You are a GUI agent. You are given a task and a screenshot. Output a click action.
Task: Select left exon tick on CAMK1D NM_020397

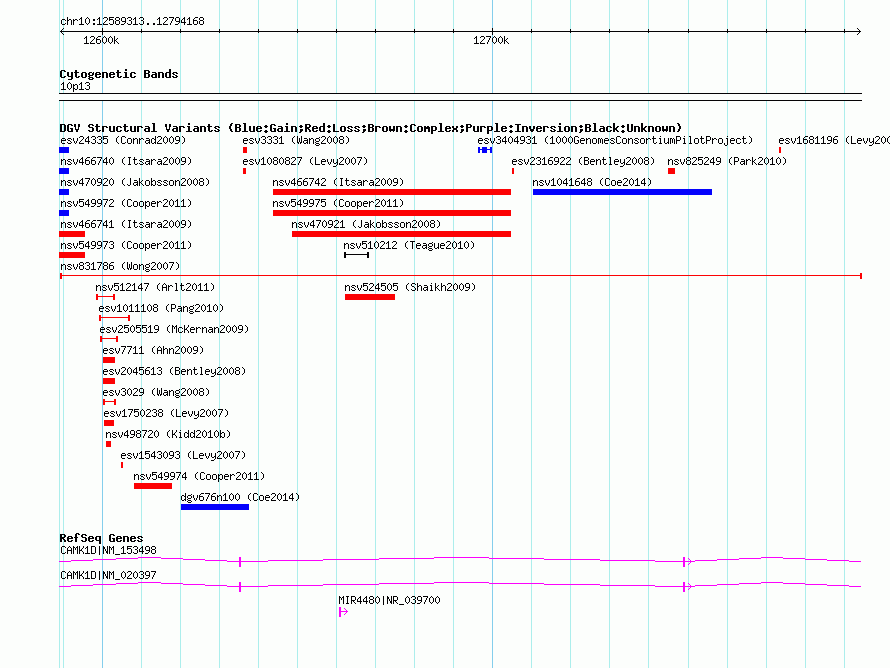point(240,587)
